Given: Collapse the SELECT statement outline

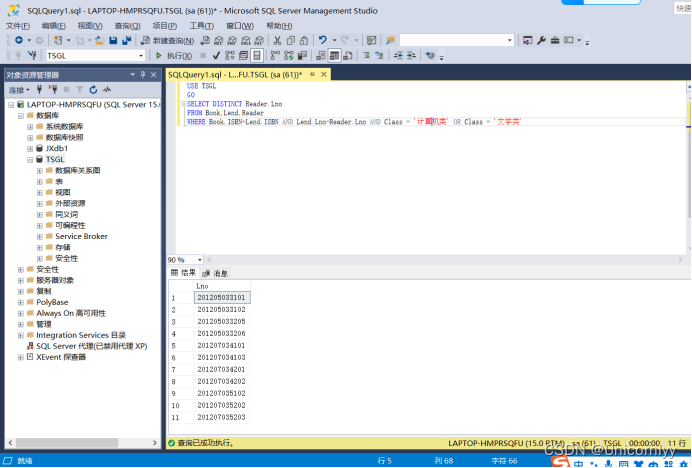Looking at the screenshot, I should click(184, 104).
